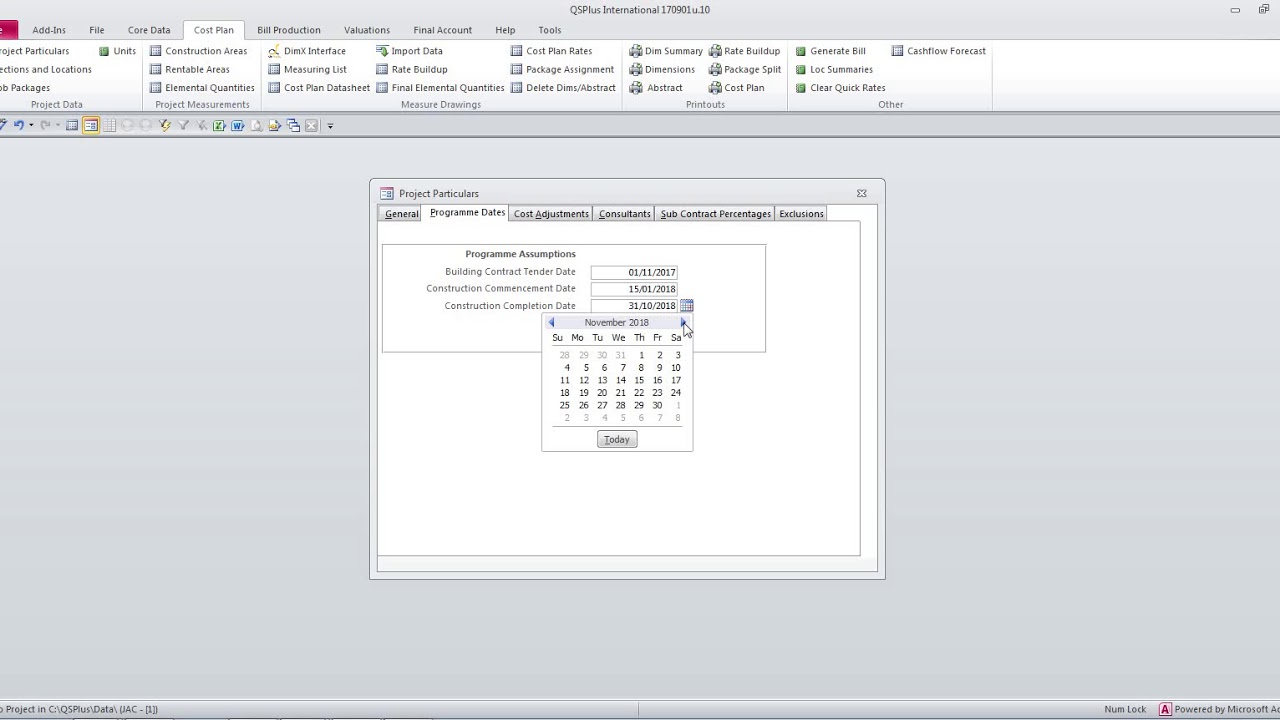
Task: Open the Sub Contract Percentages tab
Action: click(x=716, y=214)
